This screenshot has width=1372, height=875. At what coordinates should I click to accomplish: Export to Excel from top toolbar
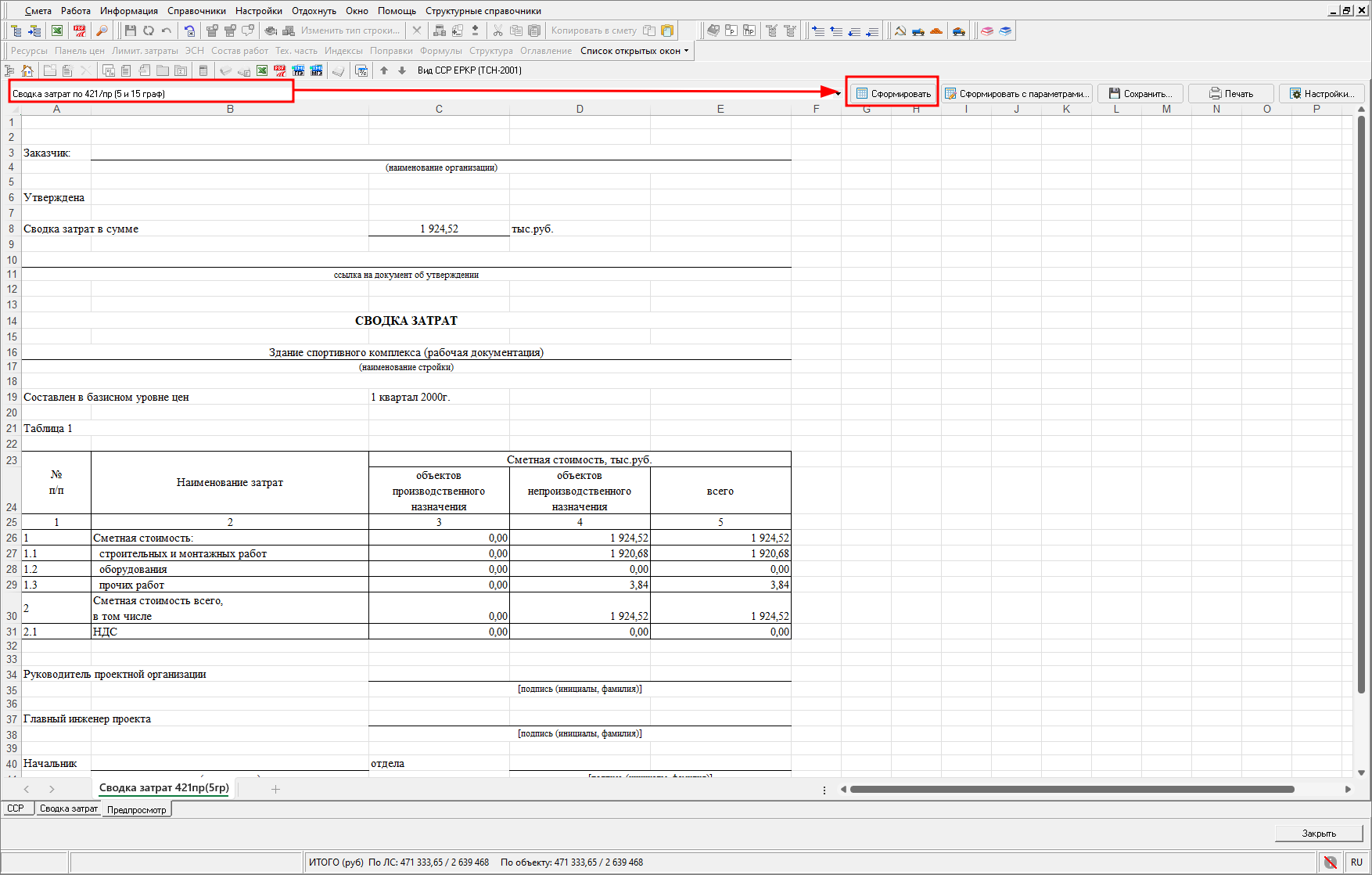click(x=57, y=31)
